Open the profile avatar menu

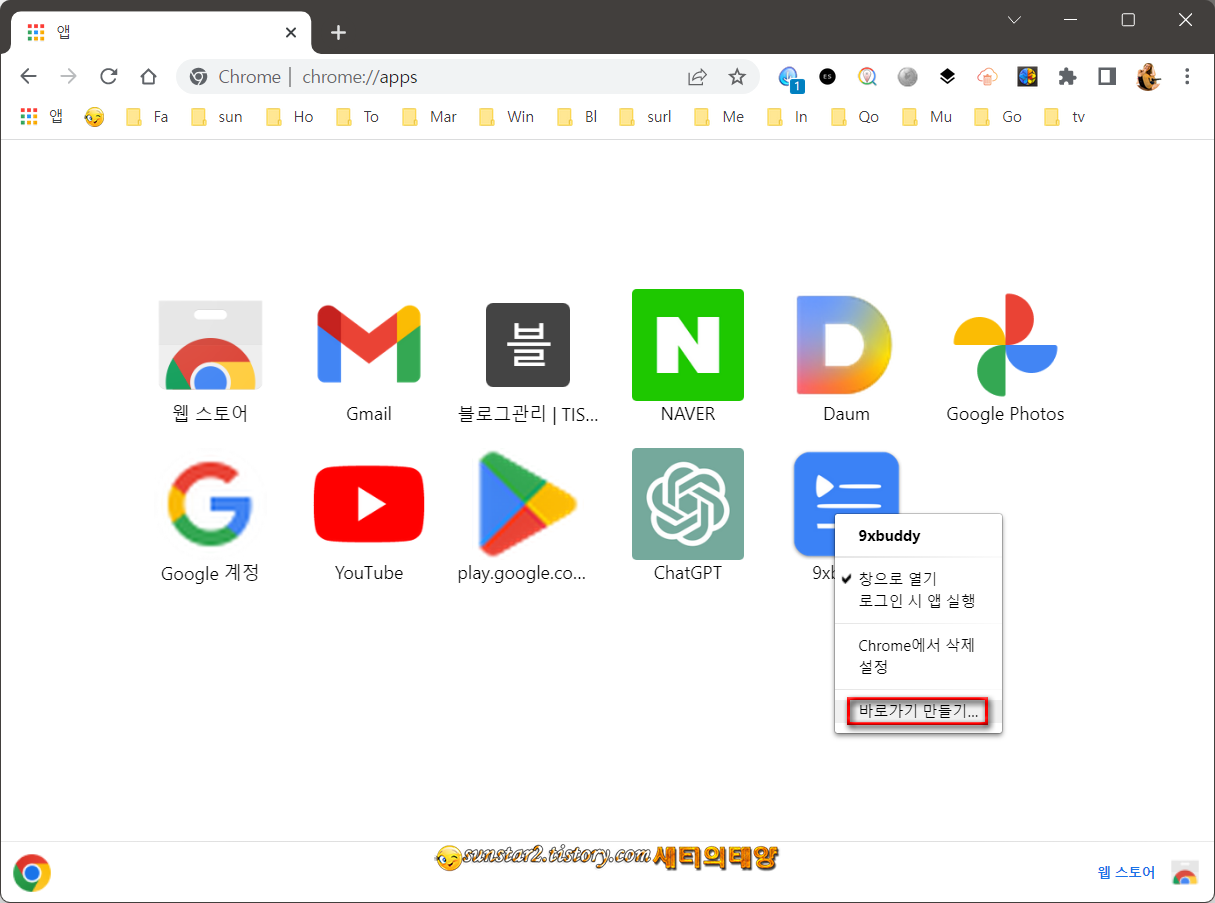(x=1148, y=77)
